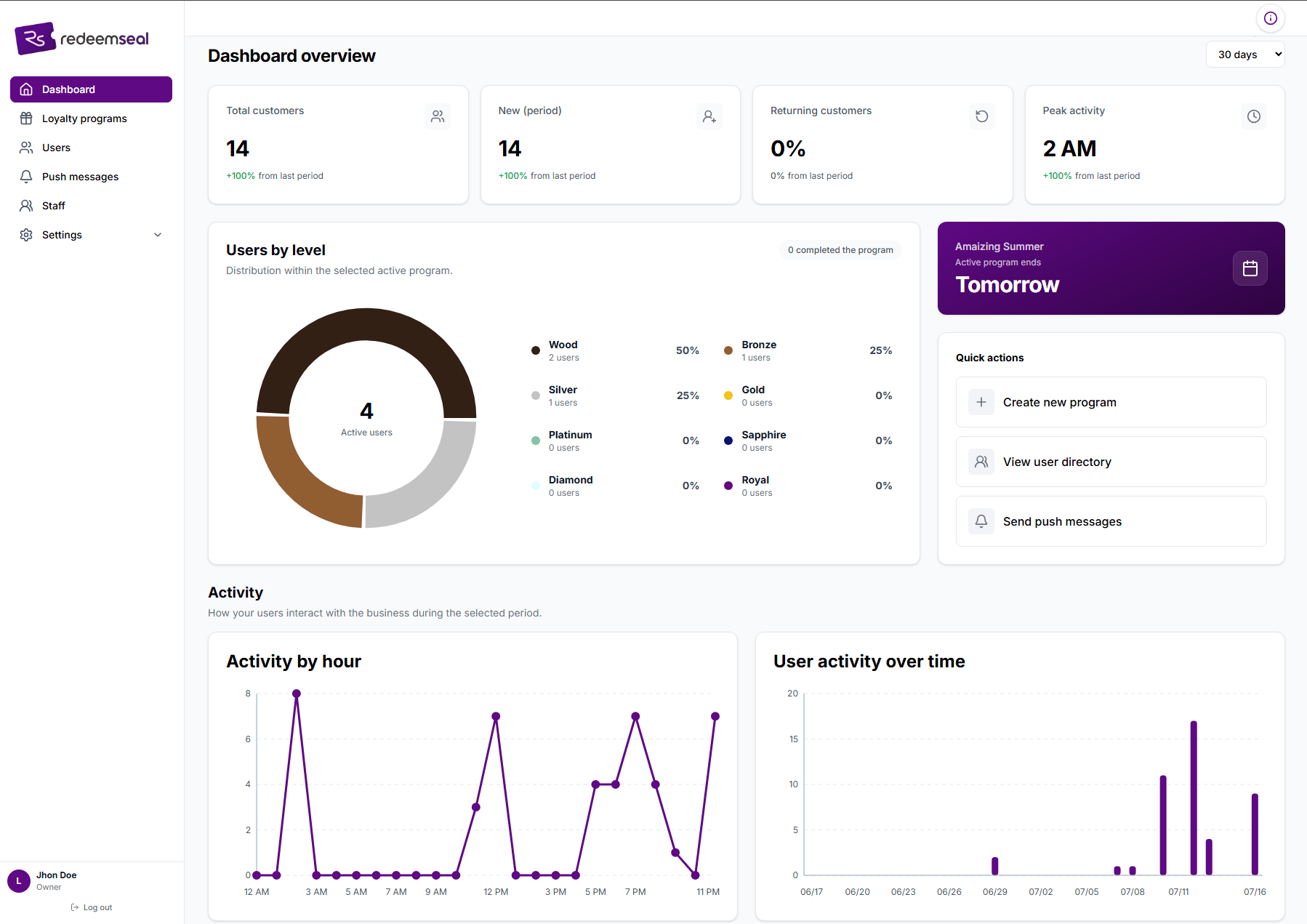Open Loyalty programs menu item
The width and height of the screenshot is (1307, 924).
[91, 118]
